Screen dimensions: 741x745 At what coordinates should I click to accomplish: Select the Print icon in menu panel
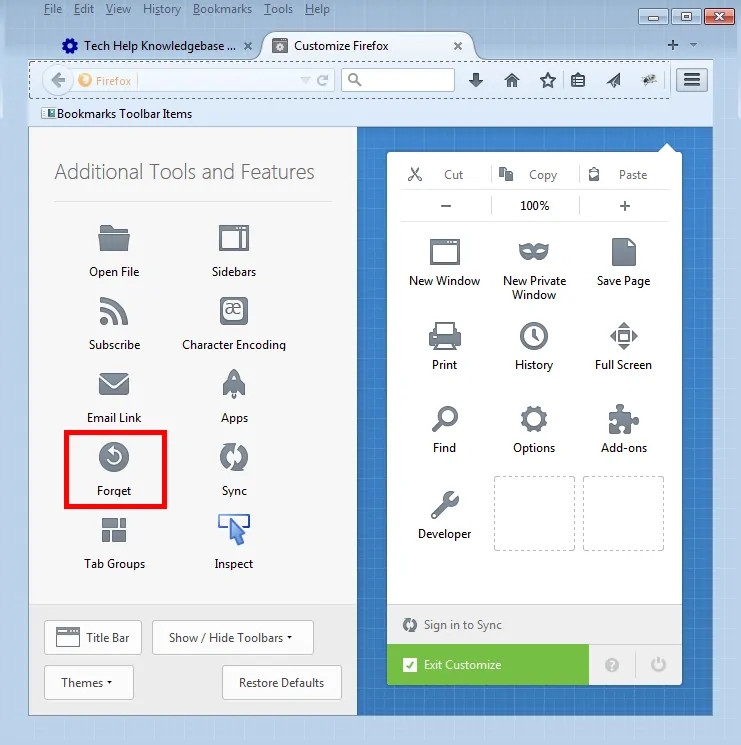tap(445, 336)
